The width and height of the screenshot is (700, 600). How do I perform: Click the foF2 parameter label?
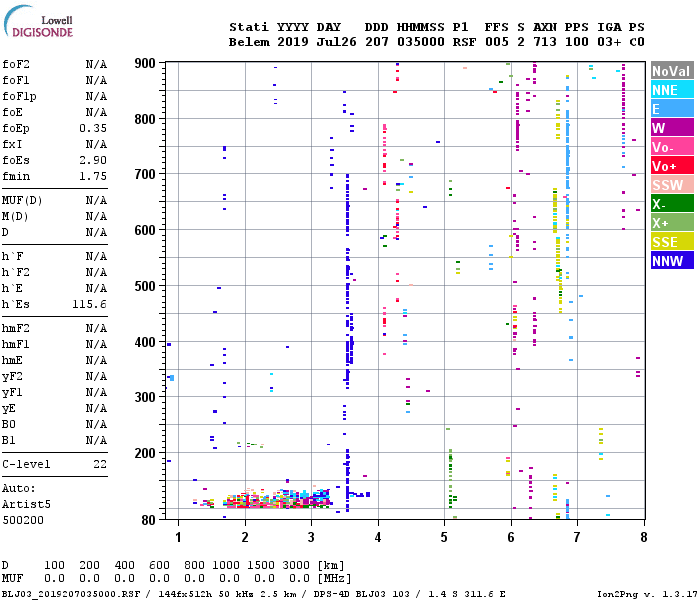click(16, 64)
